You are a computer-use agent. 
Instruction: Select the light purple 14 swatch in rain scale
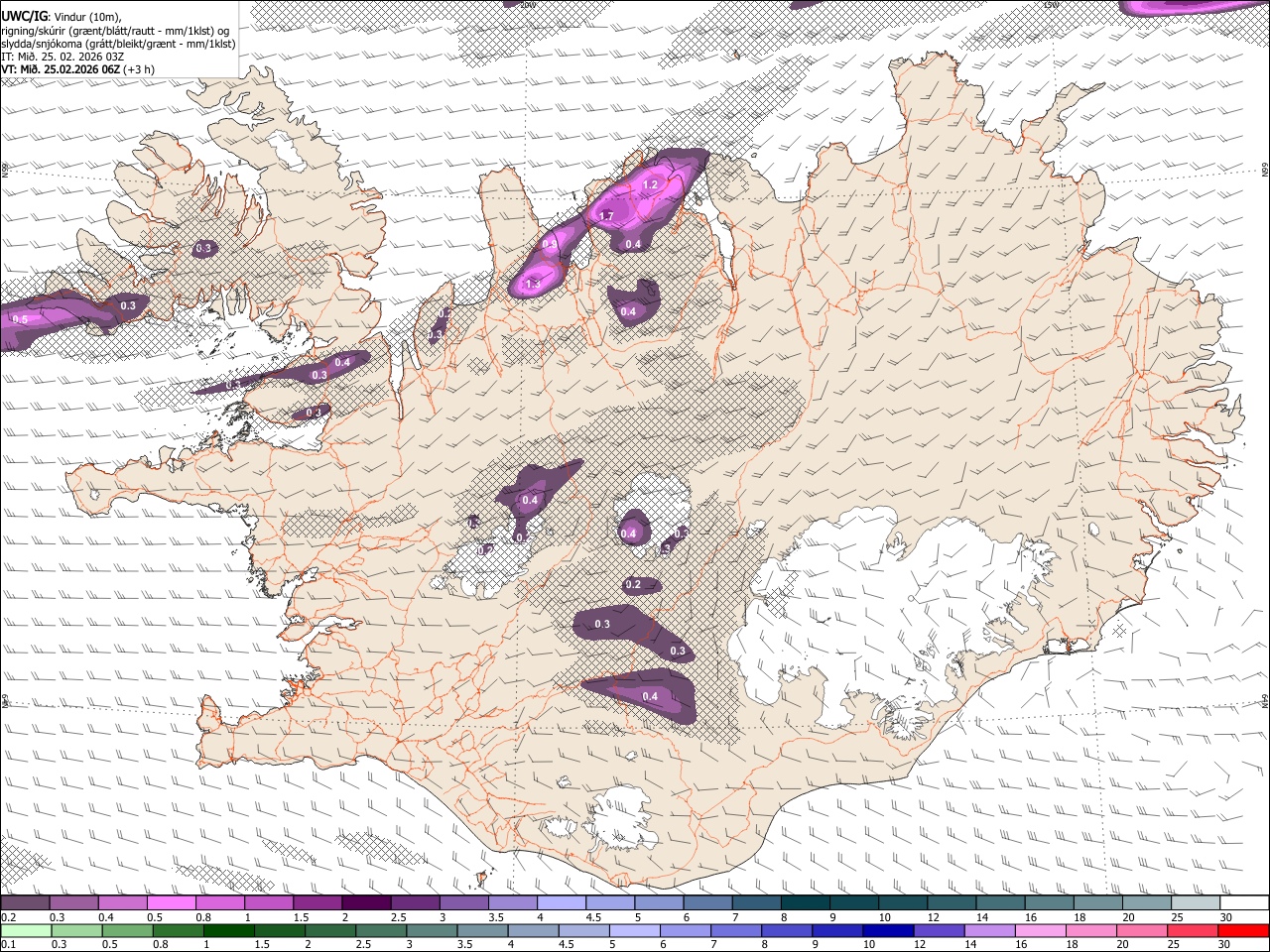(x=989, y=930)
